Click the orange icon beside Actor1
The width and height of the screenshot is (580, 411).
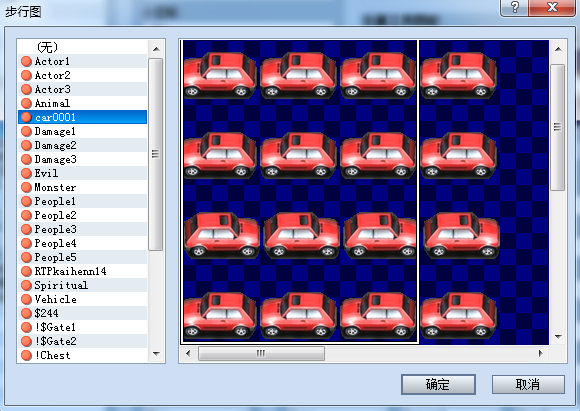click(x=26, y=61)
